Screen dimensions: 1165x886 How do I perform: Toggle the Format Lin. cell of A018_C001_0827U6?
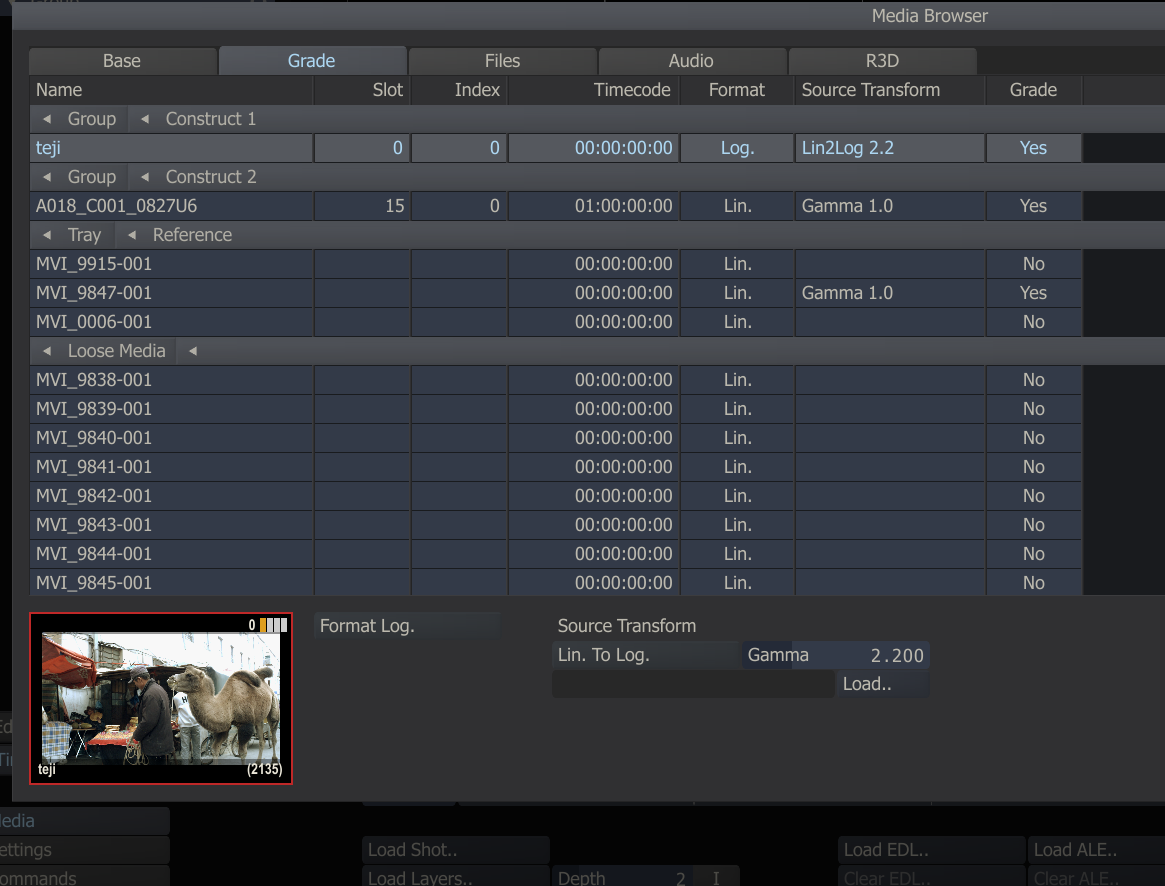737,206
